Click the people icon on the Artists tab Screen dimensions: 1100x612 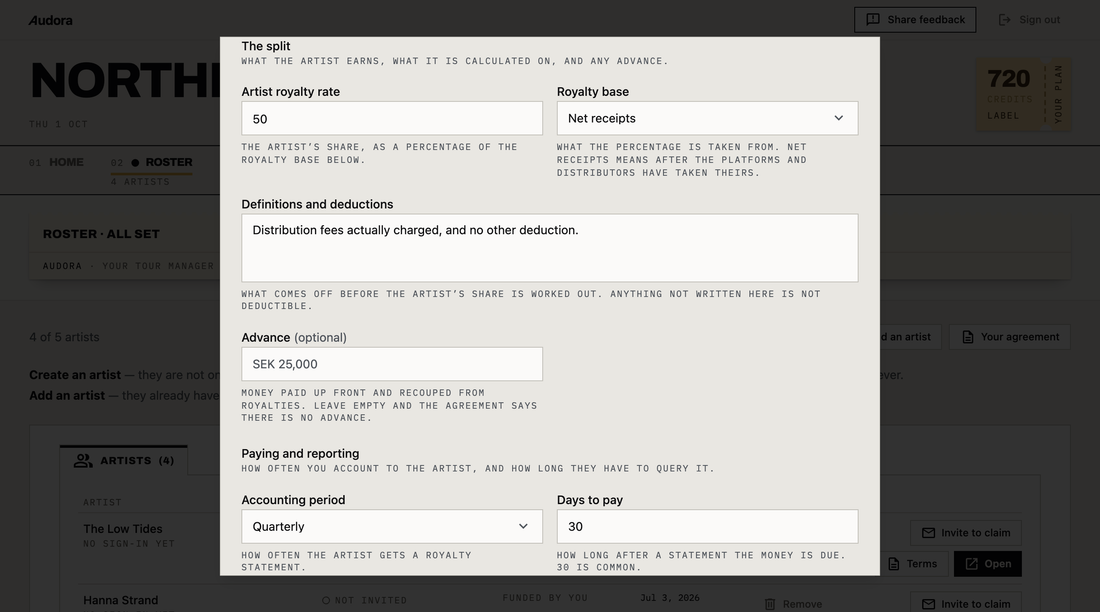point(83,460)
